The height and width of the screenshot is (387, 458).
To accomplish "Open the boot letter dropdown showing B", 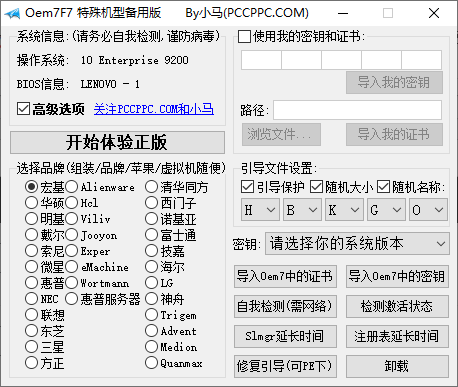I will coord(302,210).
